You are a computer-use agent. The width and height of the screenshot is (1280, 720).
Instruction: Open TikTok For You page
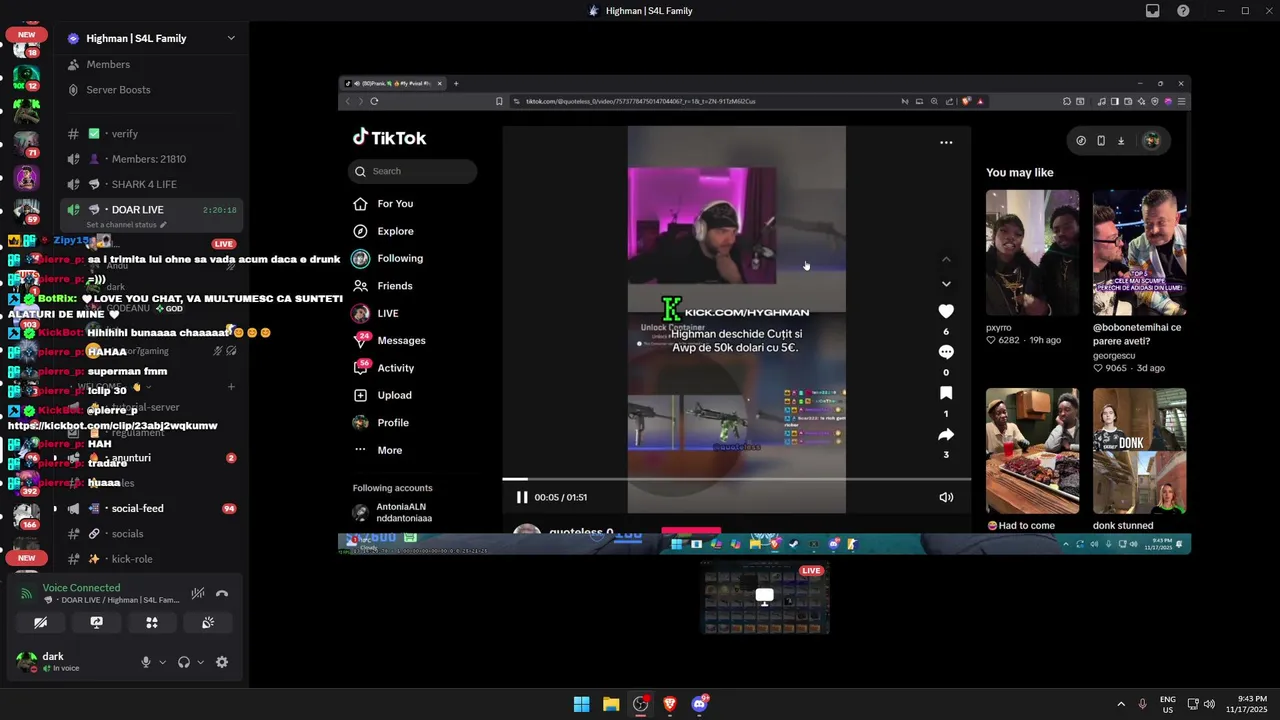395,204
